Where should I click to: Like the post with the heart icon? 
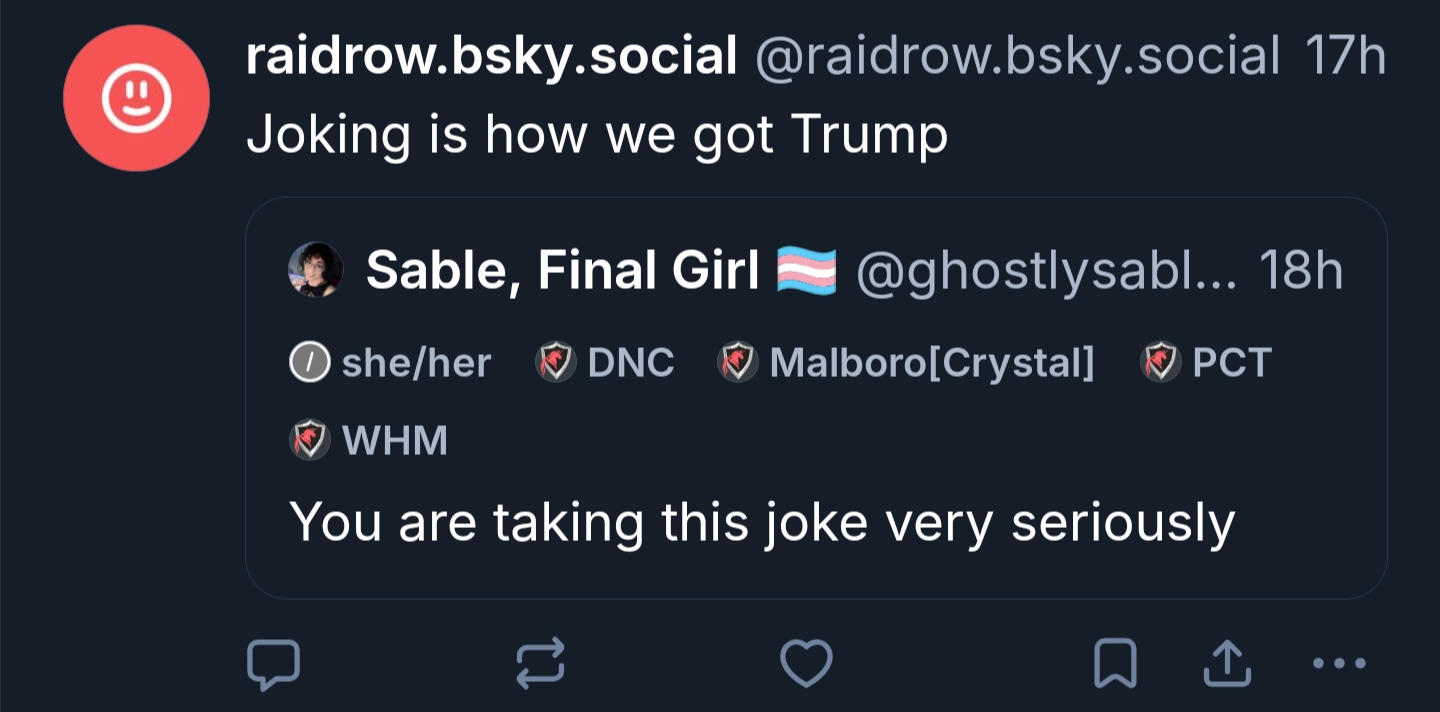coord(806,665)
